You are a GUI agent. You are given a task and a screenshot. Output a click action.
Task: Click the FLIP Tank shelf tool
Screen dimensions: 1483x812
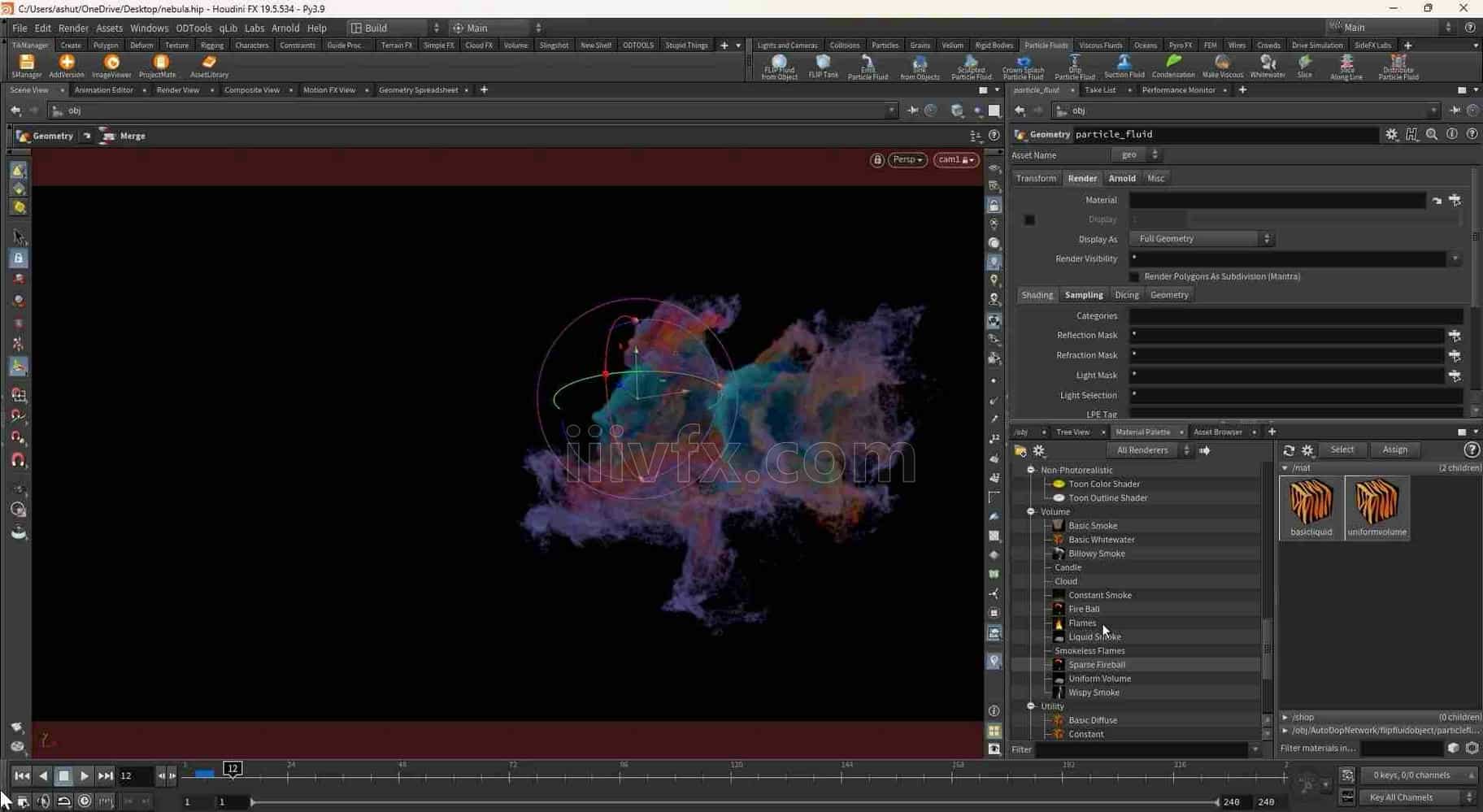pos(823,66)
